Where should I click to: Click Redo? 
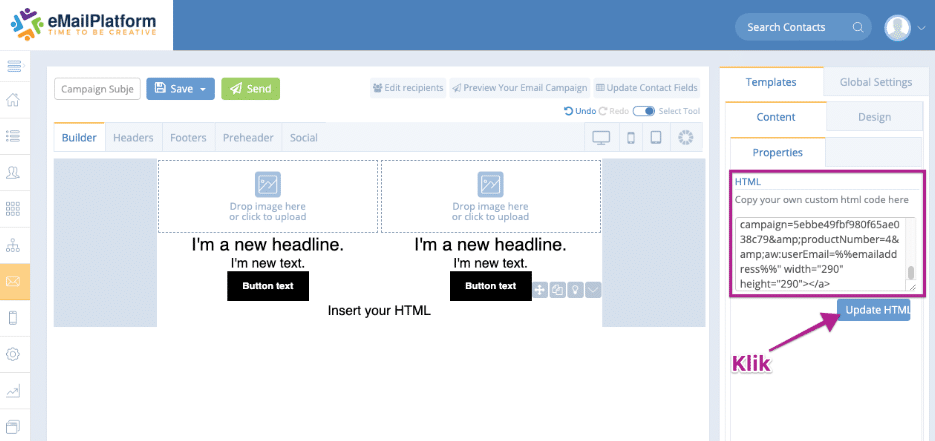coord(613,111)
